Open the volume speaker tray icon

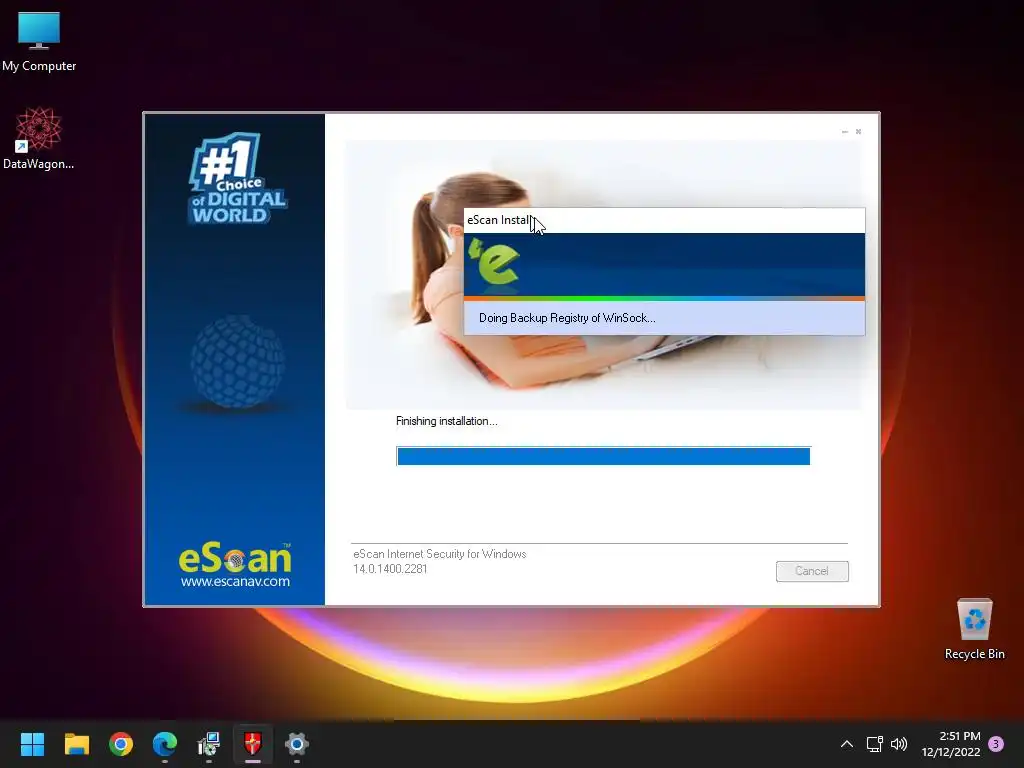[x=899, y=744]
